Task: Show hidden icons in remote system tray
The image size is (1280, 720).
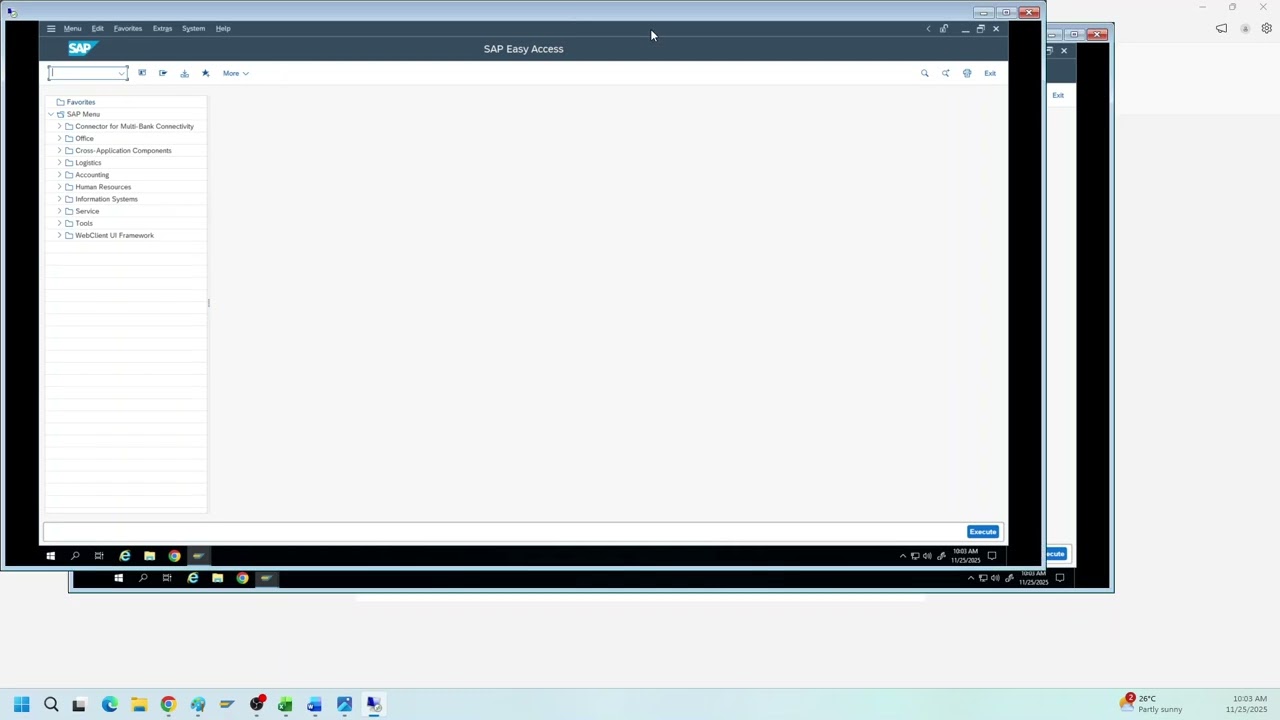Action: pyautogui.click(x=903, y=556)
